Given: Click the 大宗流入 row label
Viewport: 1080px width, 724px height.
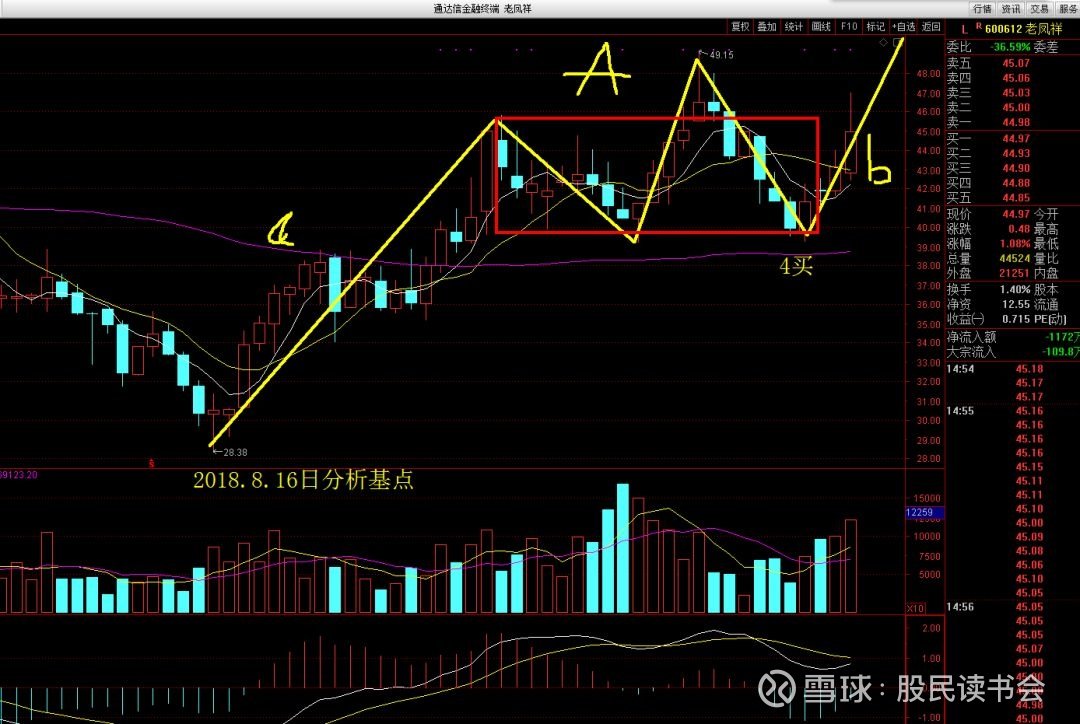Looking at the screenshot, I should pyautogui.click(x=971, y=352).
